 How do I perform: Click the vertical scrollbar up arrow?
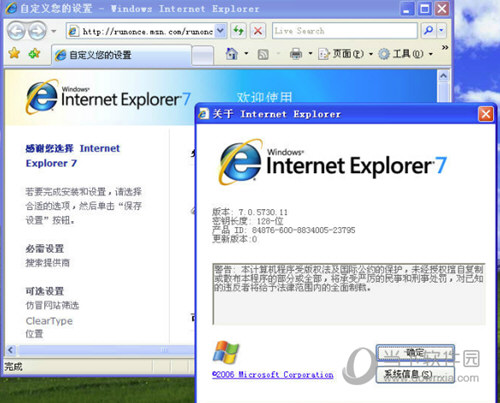[x=443, y=76]
